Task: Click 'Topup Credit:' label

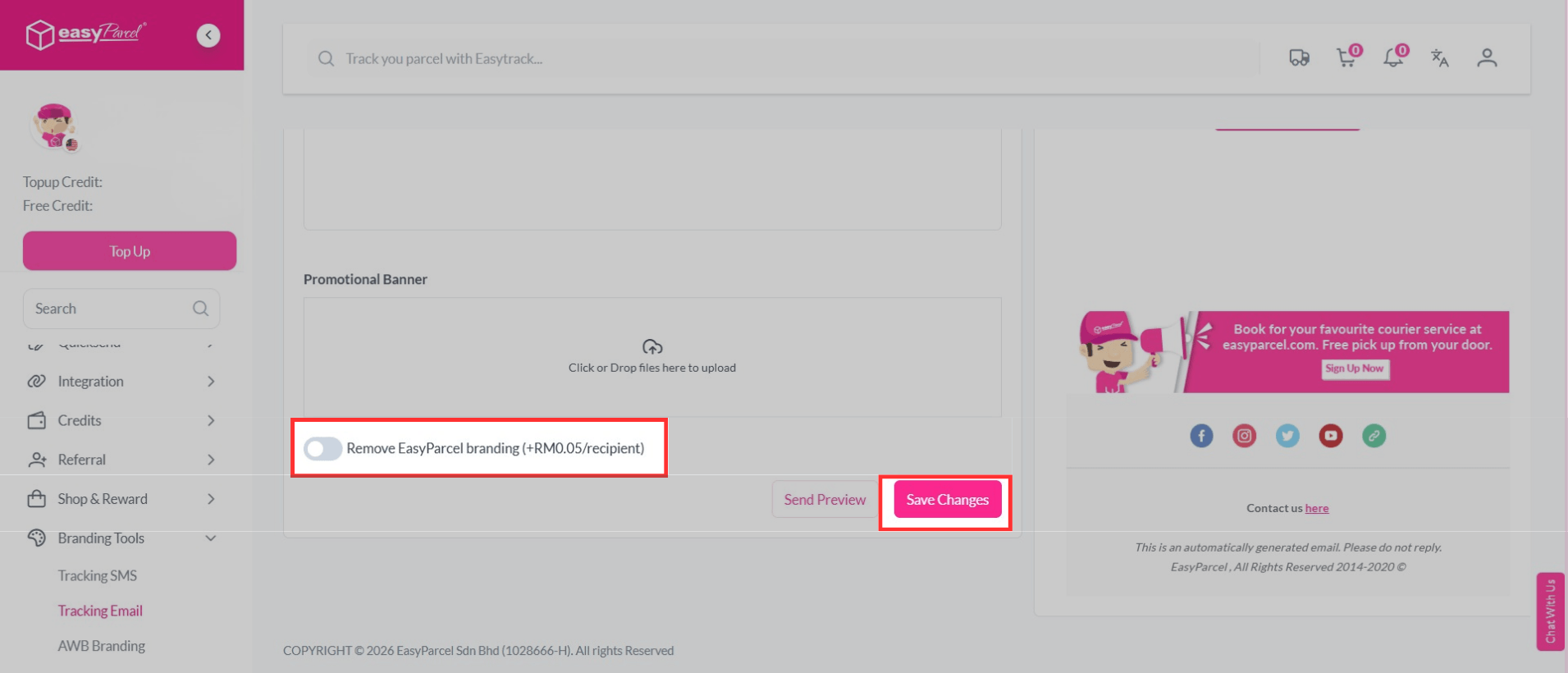Action: pos(62,182)
